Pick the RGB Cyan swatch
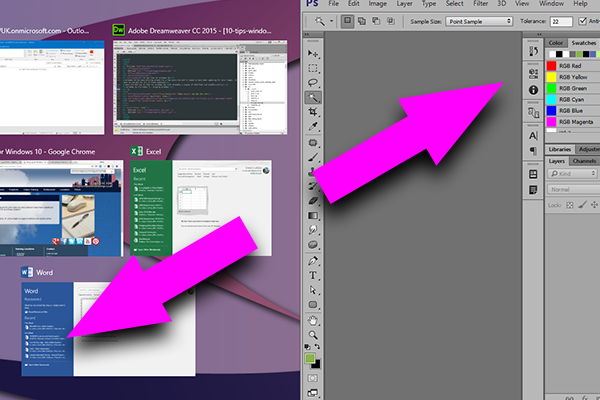This screenshot has height=400, width=600. click(x=551, y=100)
